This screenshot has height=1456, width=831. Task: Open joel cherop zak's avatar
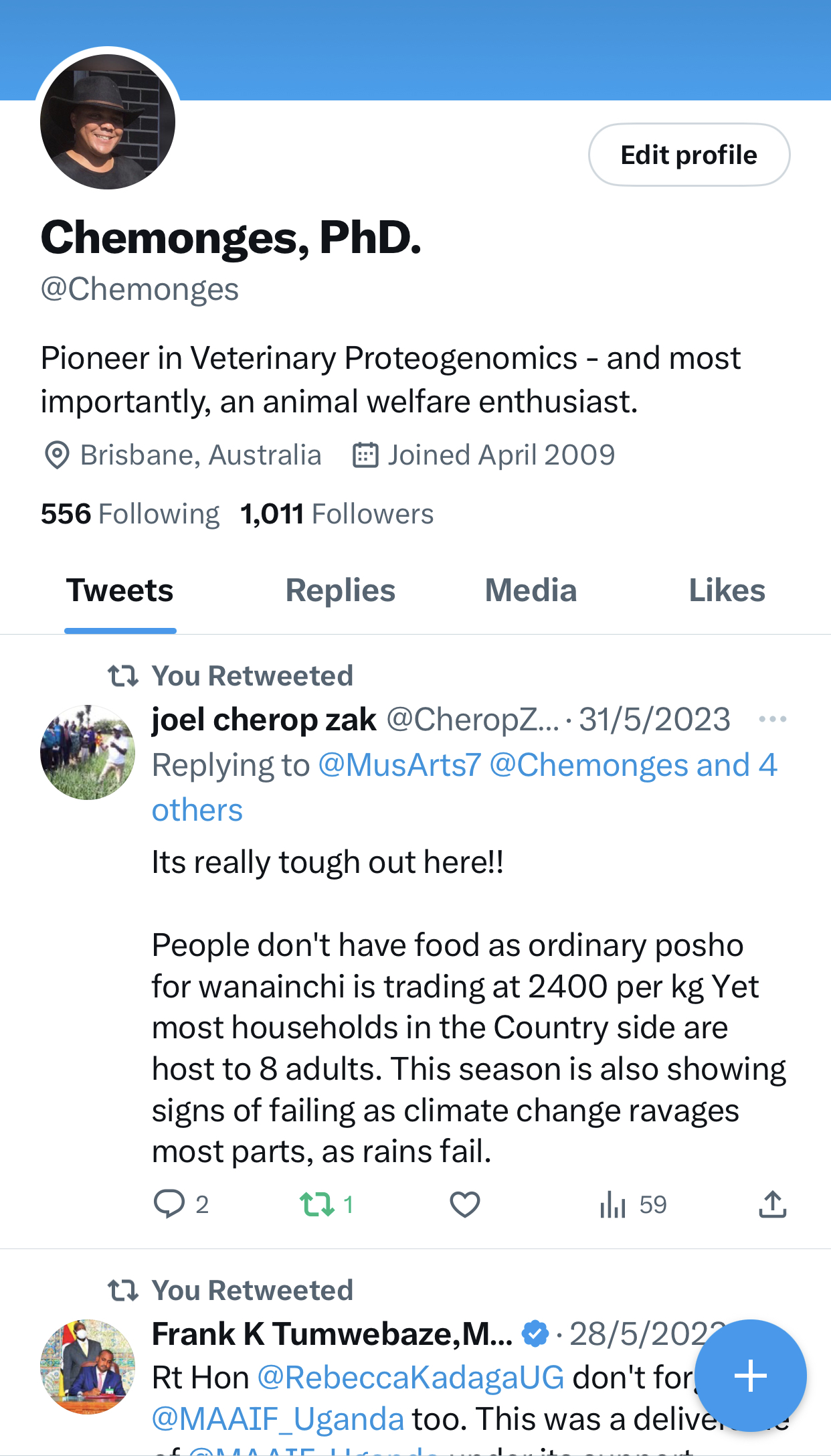coord(88,752)
